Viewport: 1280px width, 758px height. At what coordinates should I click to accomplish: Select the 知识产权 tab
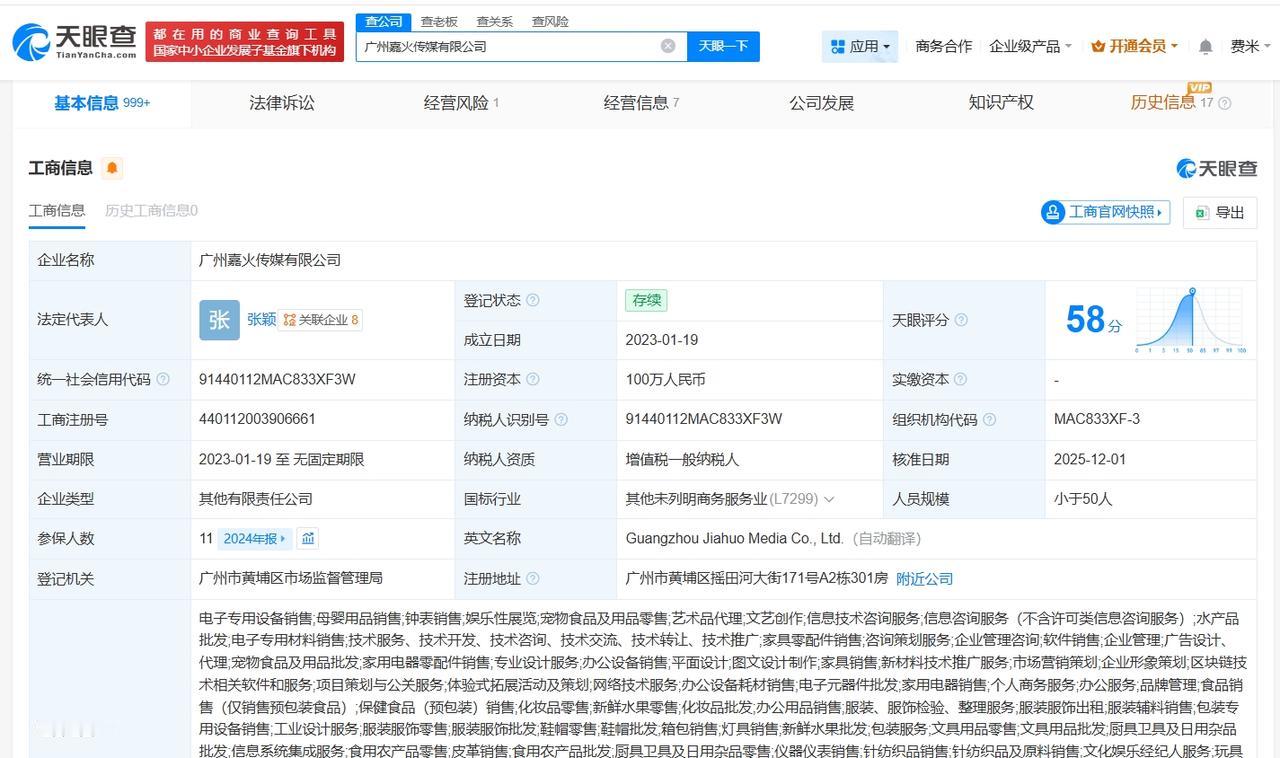1001,103
